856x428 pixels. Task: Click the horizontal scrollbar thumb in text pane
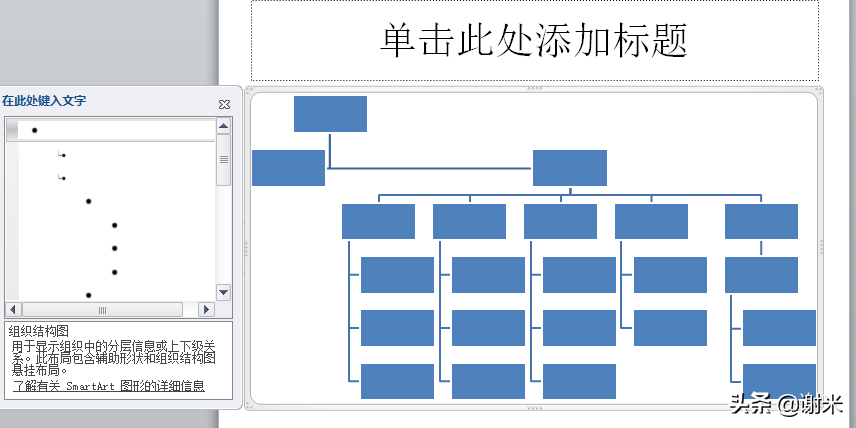tap(102, 310)
